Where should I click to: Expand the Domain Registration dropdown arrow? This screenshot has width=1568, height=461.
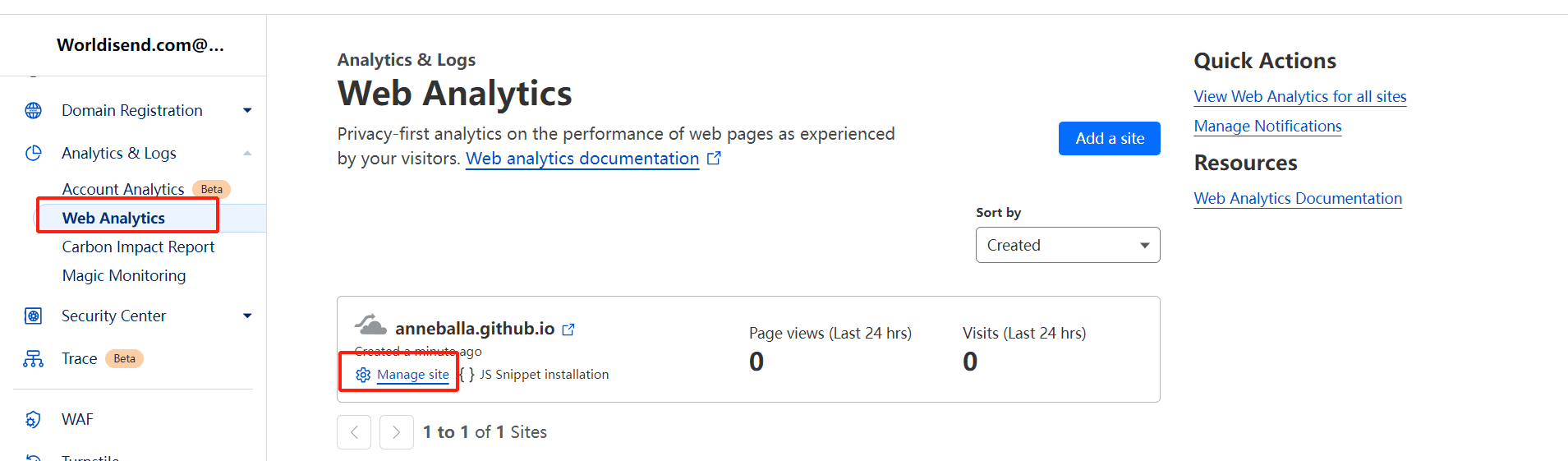(247, 111)
